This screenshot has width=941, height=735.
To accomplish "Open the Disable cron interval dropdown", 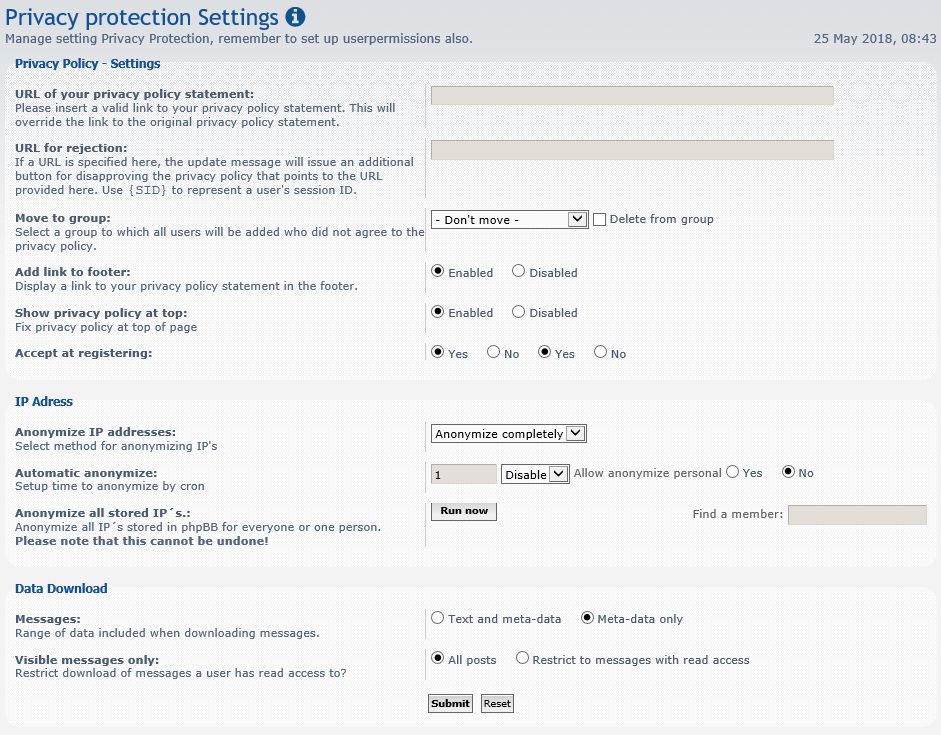I will point(535,474).
